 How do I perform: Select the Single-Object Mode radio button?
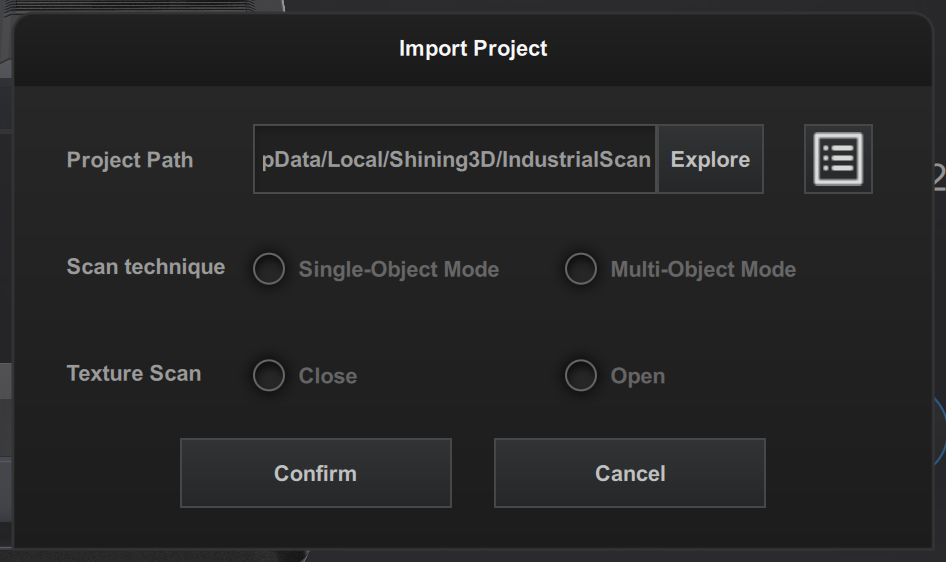[x=269, y=269]
